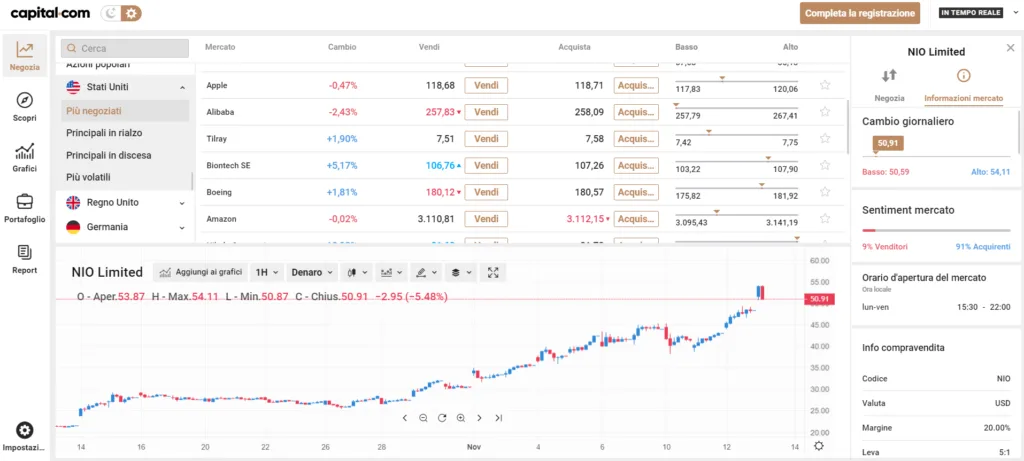Close the NIO Limited info panel
This screenshot has height=461, width=1024.
(x=1010, y=48)
